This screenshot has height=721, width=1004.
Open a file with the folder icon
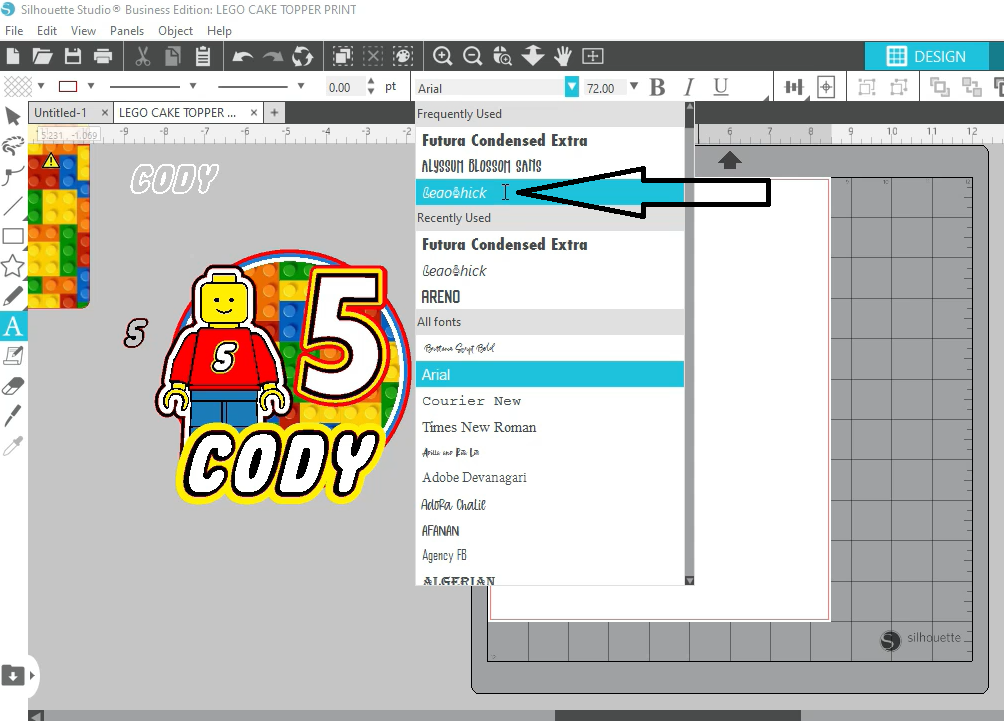(x=42, y=56)
